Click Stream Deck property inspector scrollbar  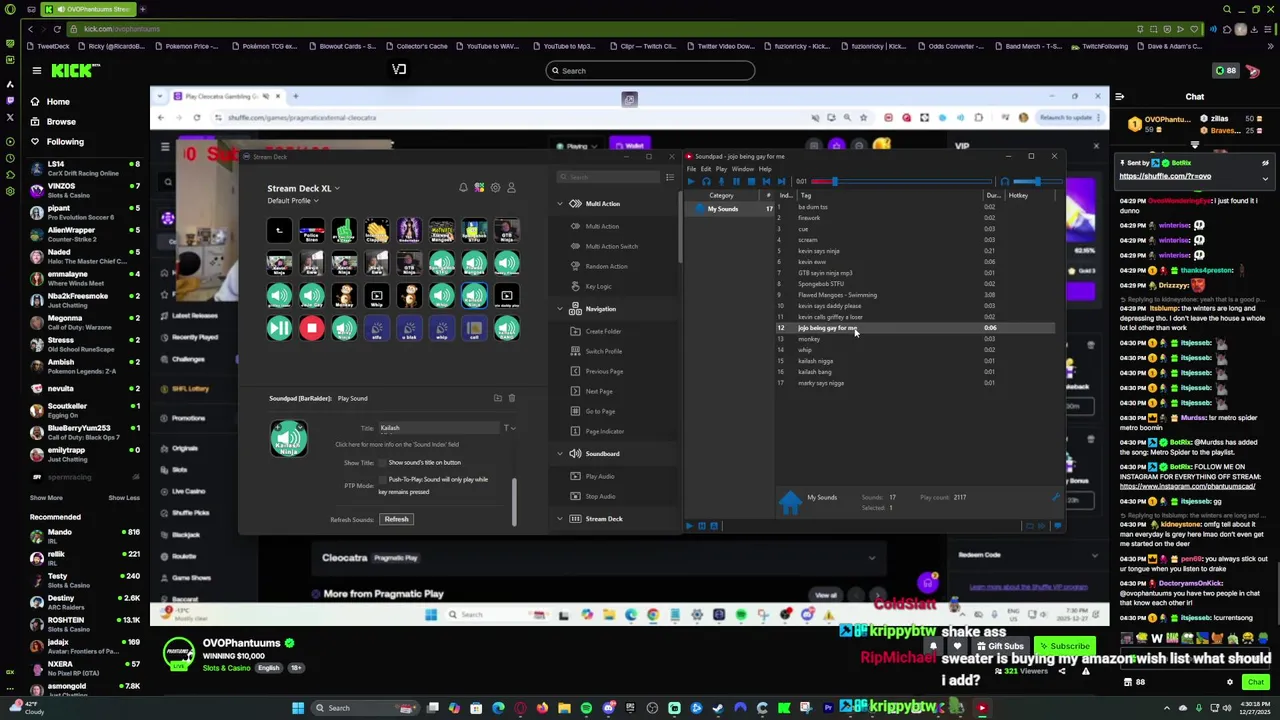tap(514, 500)
